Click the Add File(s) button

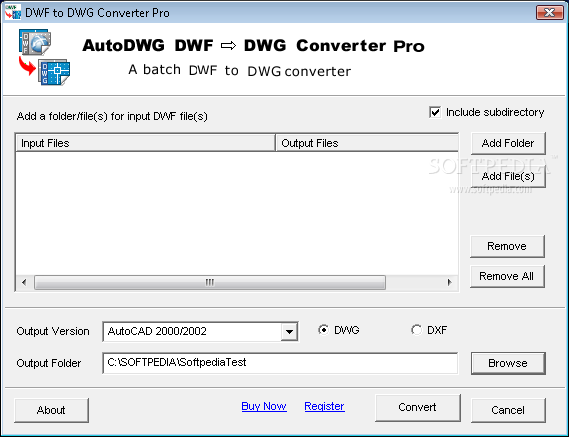click(508, 176)
